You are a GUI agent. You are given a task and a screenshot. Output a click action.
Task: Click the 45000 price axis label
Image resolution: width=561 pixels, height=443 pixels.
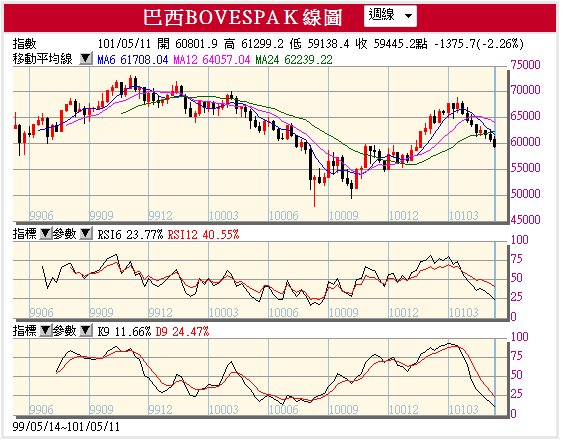pyautogui.click(x=525, y=219)
